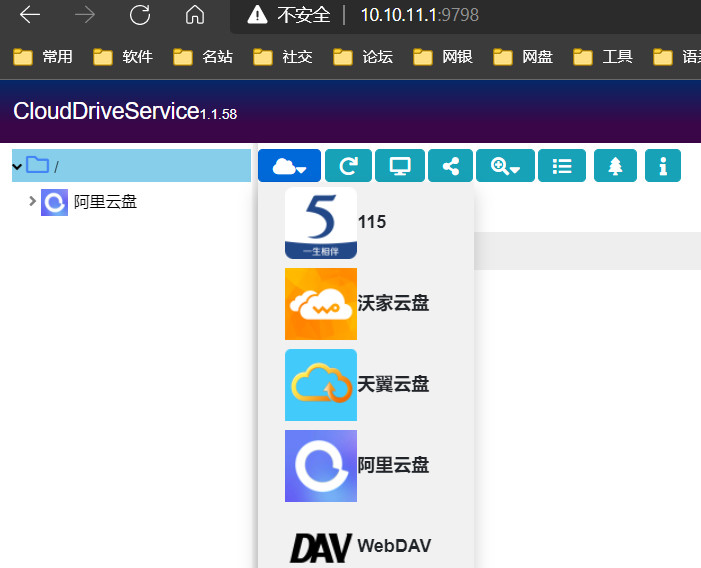Click the blue 天翼云盘 cloud logo
The height and width of the screenshot is (568, 701).
[321, 385]
